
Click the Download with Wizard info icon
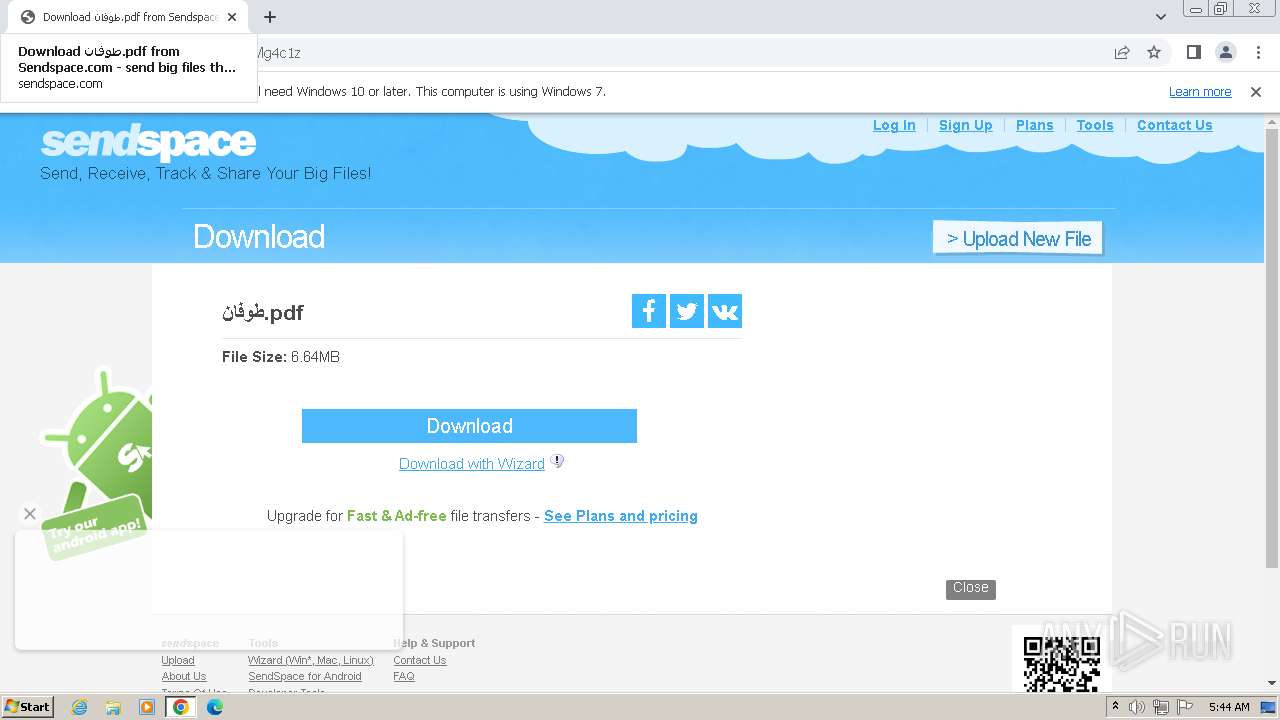(558, 461)
